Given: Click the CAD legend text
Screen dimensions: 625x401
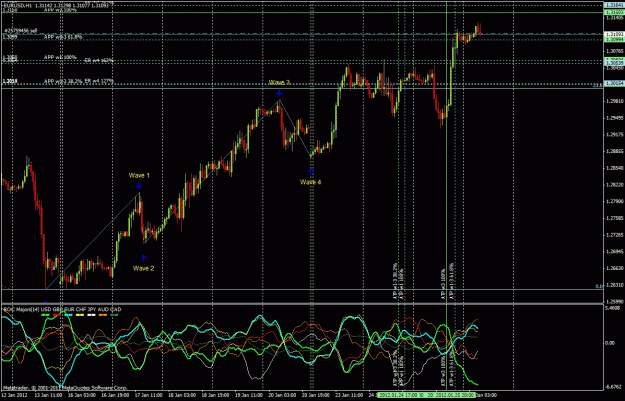Looking at the screenshot, I should coord(116,309).
